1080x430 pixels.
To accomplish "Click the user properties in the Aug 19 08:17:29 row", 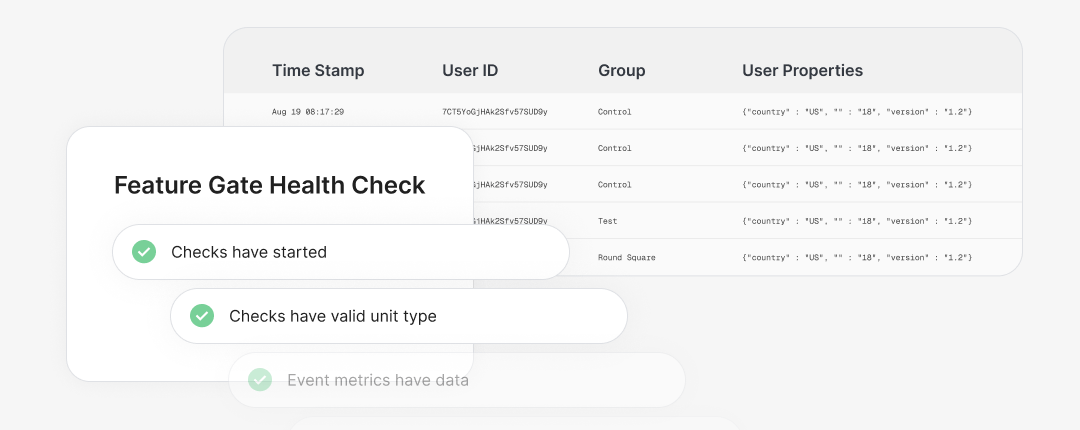I will [x=857, y=112].
